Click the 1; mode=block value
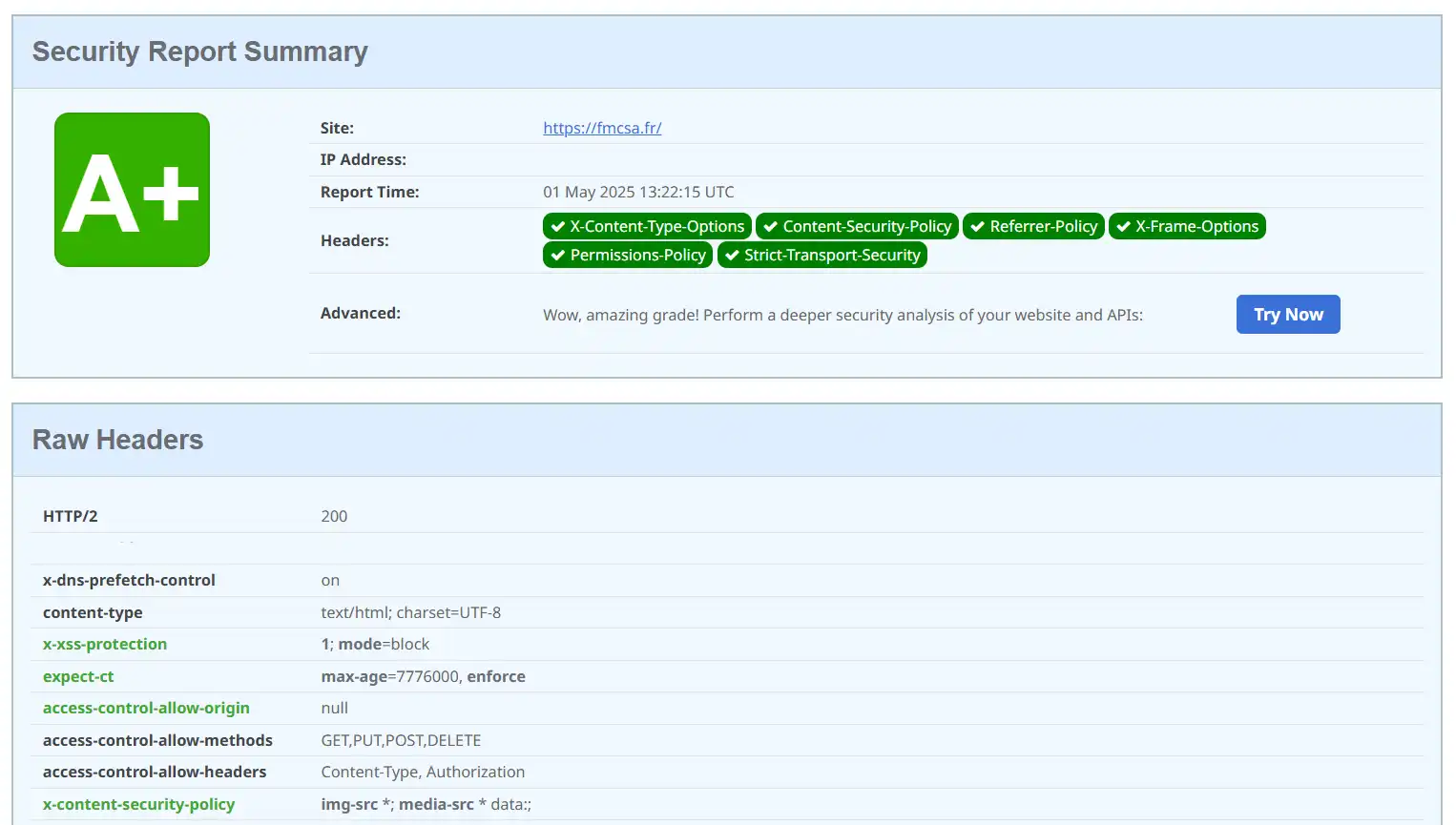The width and height of the screenshot is (1456, 825). [x=375, y=644]
